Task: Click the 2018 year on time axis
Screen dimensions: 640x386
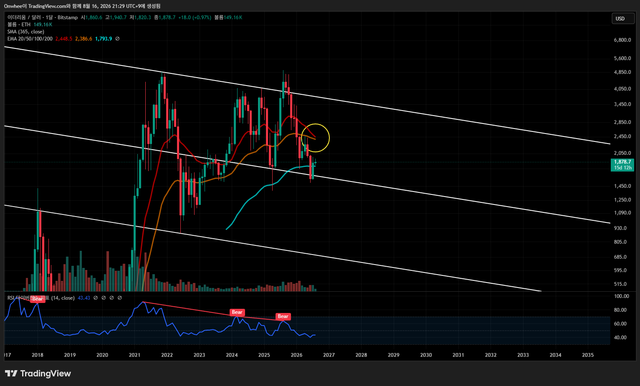Action: tap(38, 355)
